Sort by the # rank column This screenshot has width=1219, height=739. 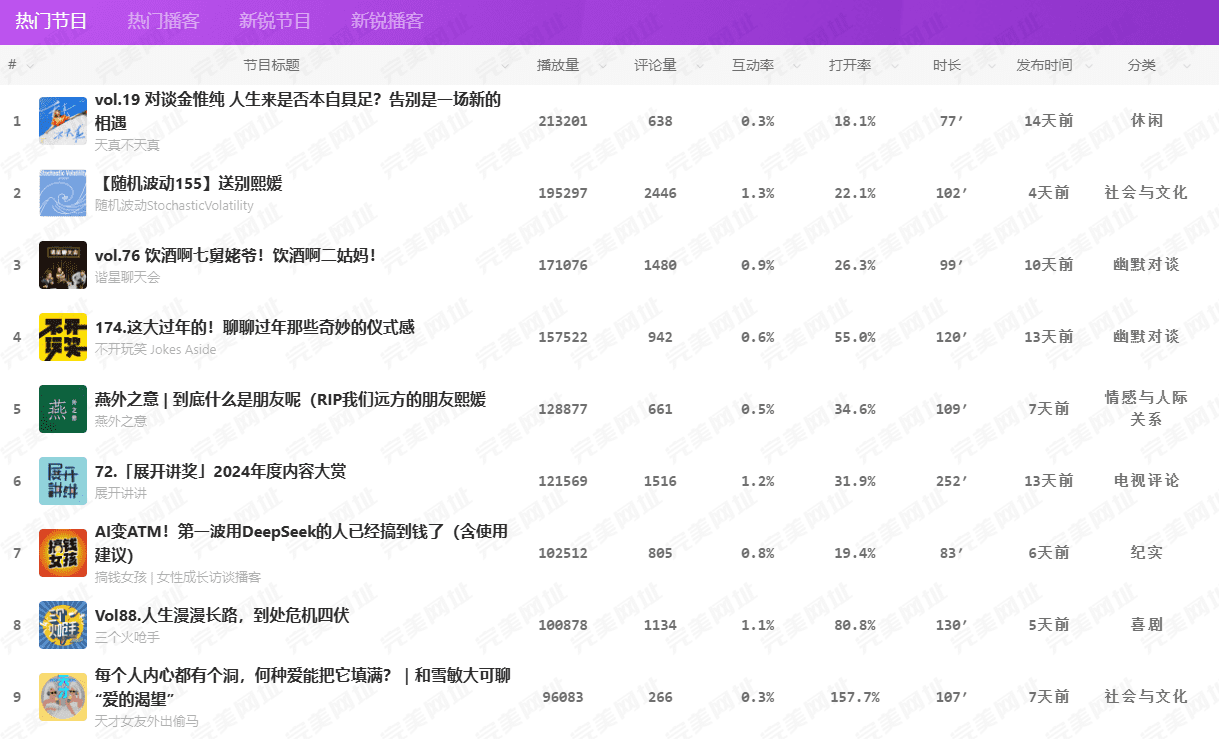[x=12, y=65]
